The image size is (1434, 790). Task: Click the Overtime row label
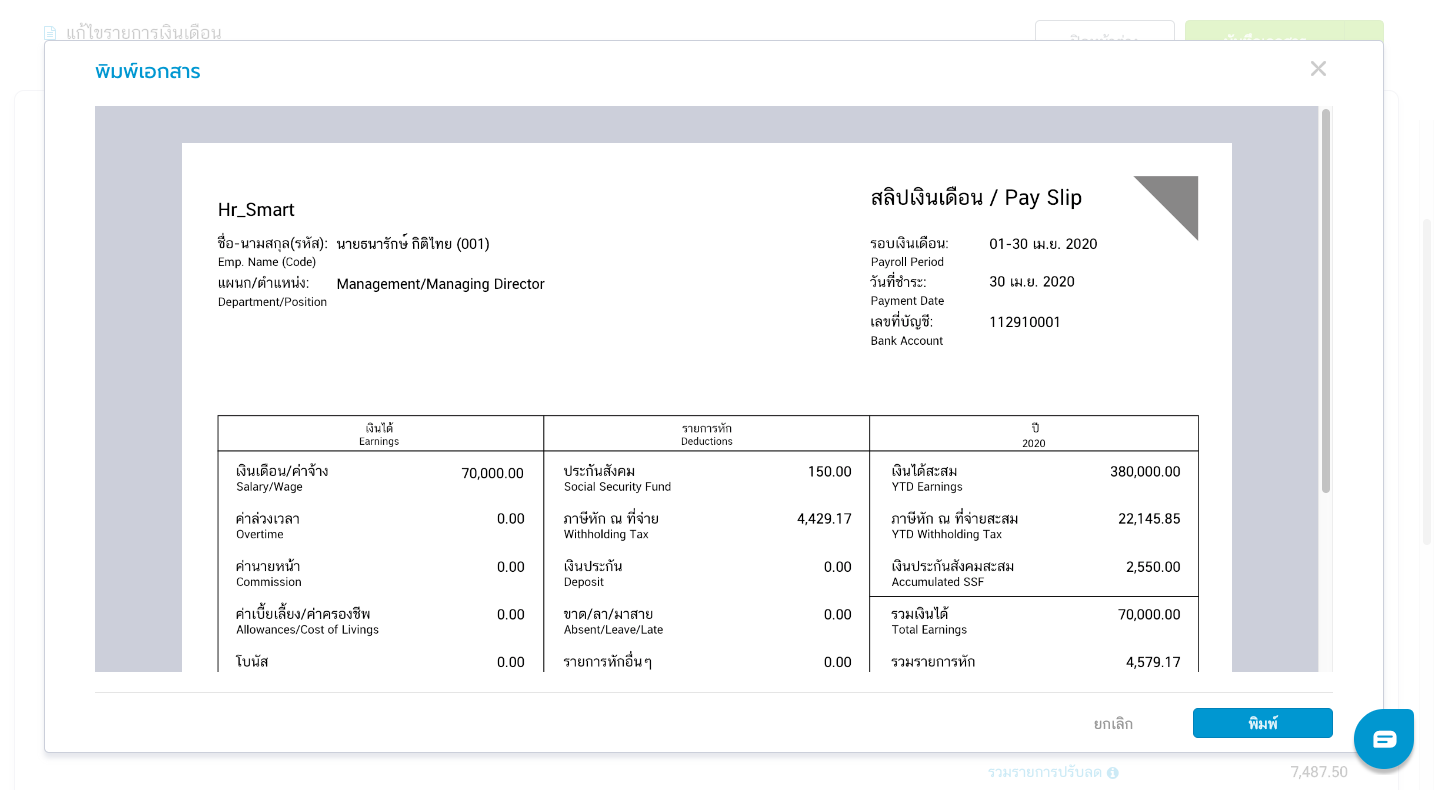pyautogui.click(x=268, y=526)
